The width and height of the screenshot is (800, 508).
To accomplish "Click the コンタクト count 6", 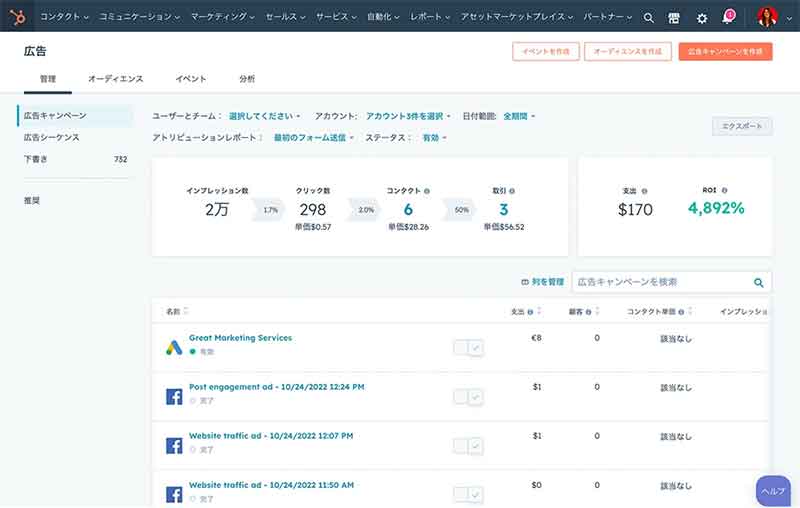I will (x=408, y=210).
